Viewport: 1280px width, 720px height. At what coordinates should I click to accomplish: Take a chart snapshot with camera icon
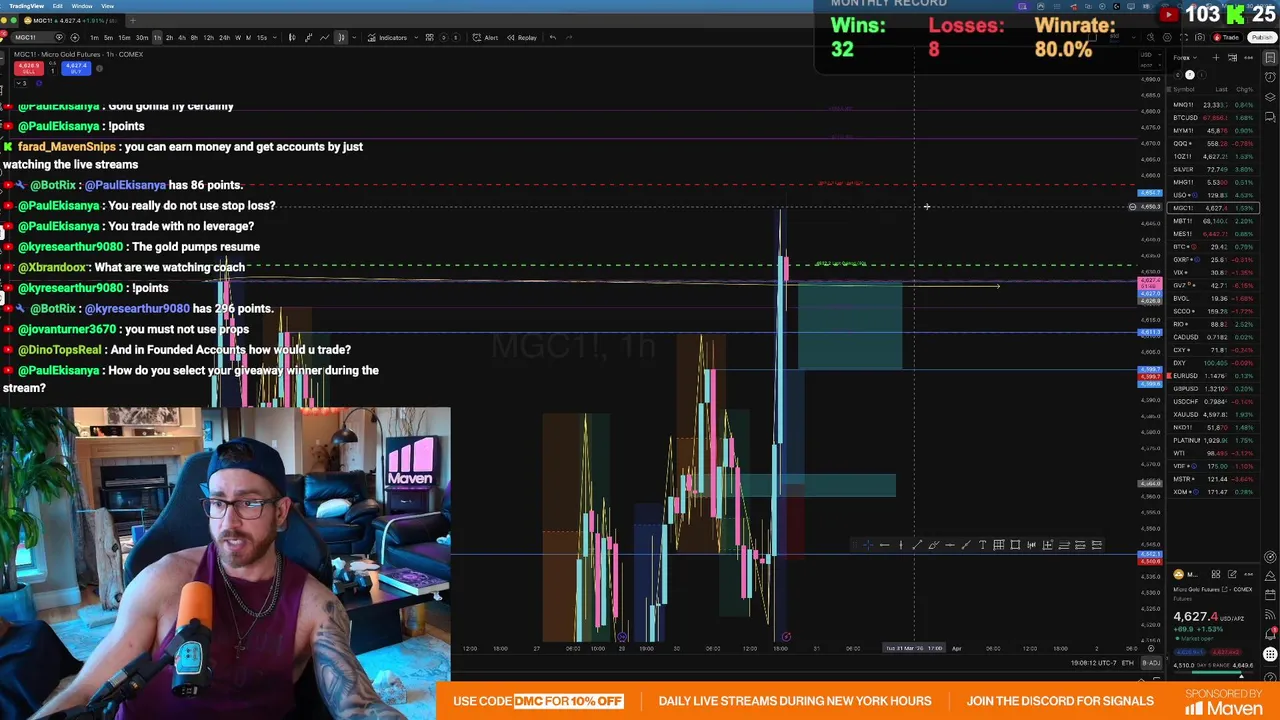click(1200, 38)
